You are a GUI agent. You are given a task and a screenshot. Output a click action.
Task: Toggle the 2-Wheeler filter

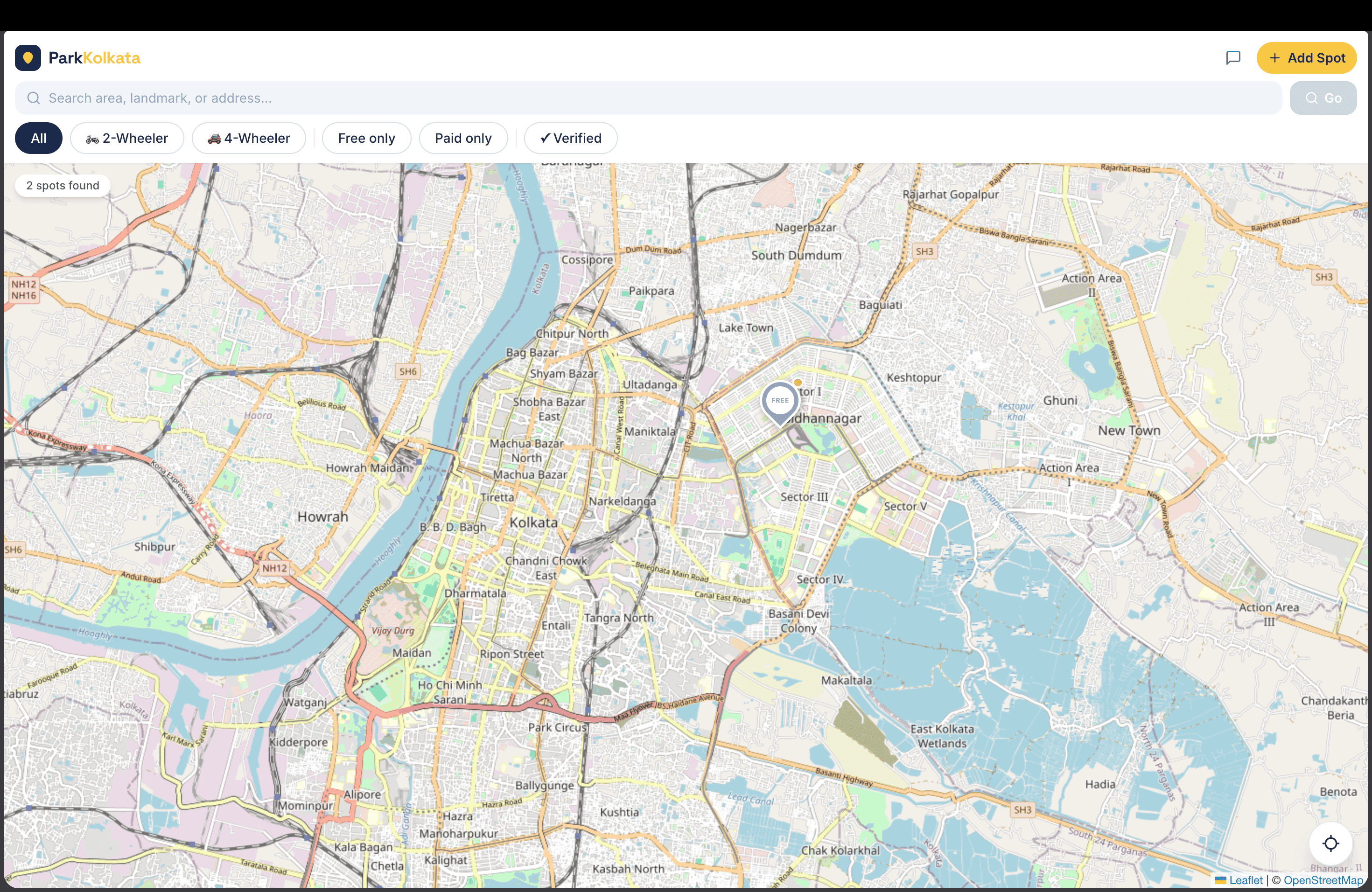pos(127,138)
